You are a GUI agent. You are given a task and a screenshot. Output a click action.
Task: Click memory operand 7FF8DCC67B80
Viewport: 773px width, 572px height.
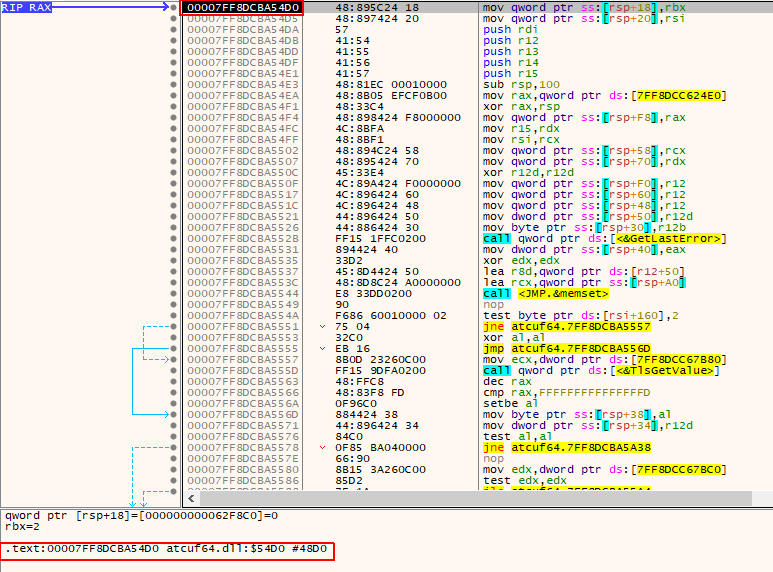679,359
